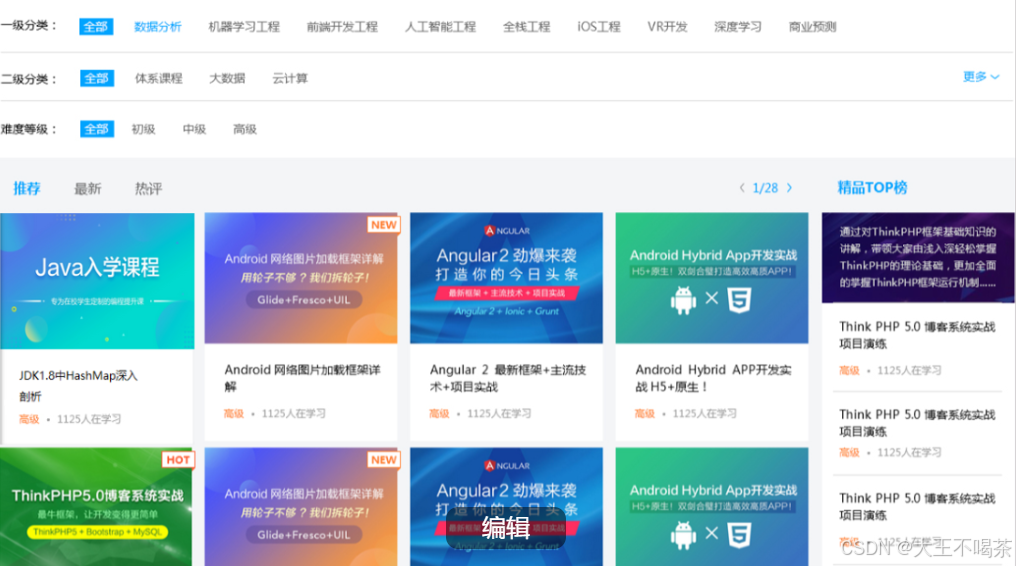Open second-row Android Hybrid App thumbnail
The height and width of the screenshot is (566, 1016).
[712, 507]
